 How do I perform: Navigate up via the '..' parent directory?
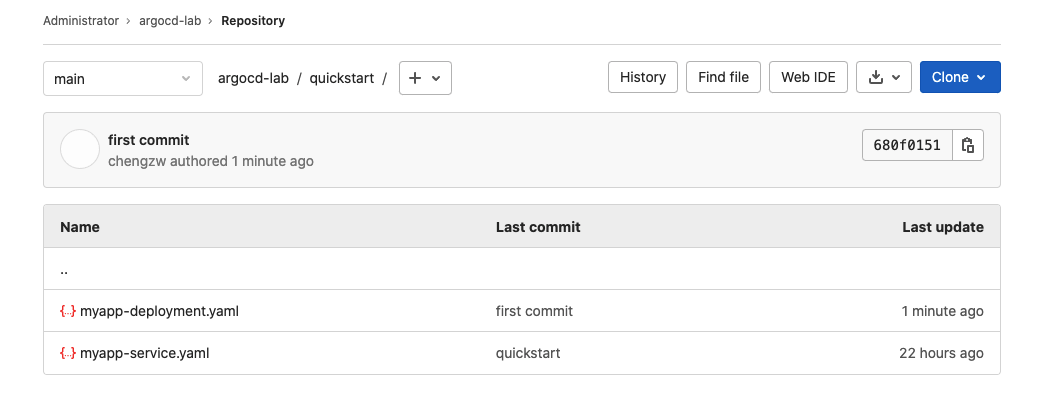pyautogui.click(x=64, y=270)
